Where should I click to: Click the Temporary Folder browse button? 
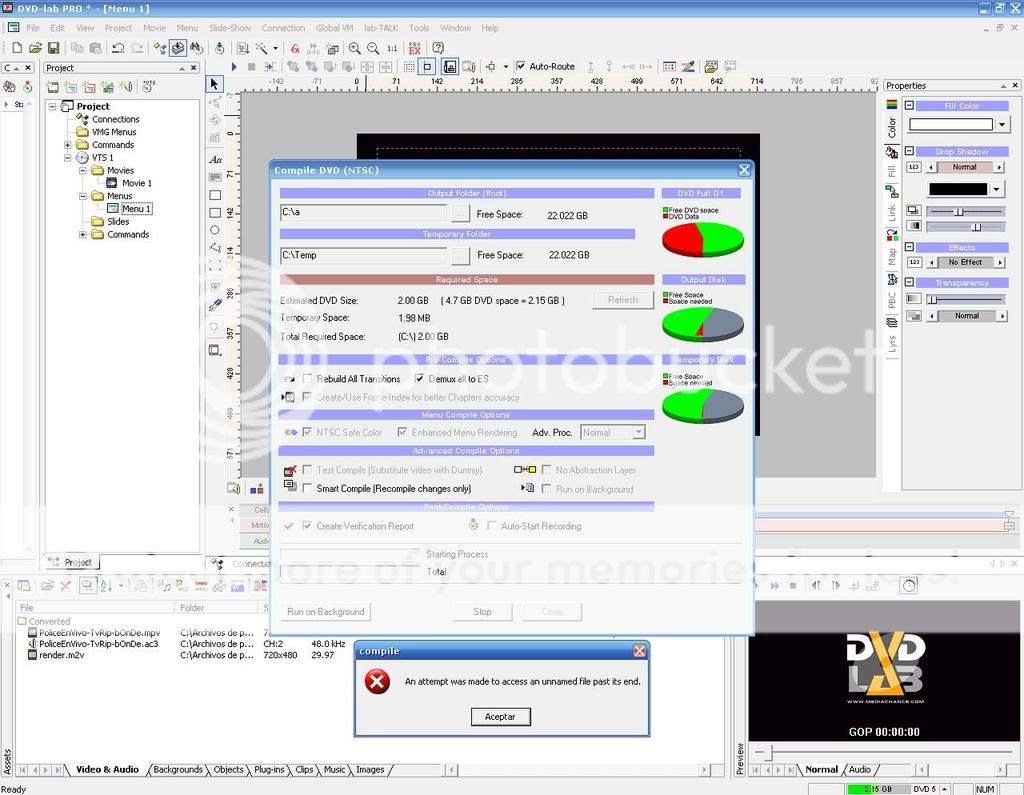pyautogui.click(x=460, y=256)
